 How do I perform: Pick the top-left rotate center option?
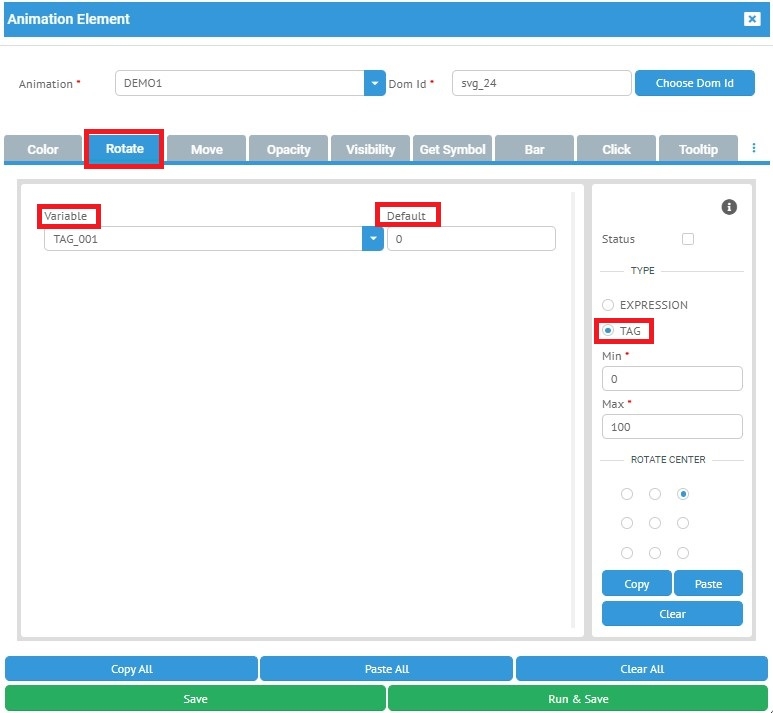627,494
